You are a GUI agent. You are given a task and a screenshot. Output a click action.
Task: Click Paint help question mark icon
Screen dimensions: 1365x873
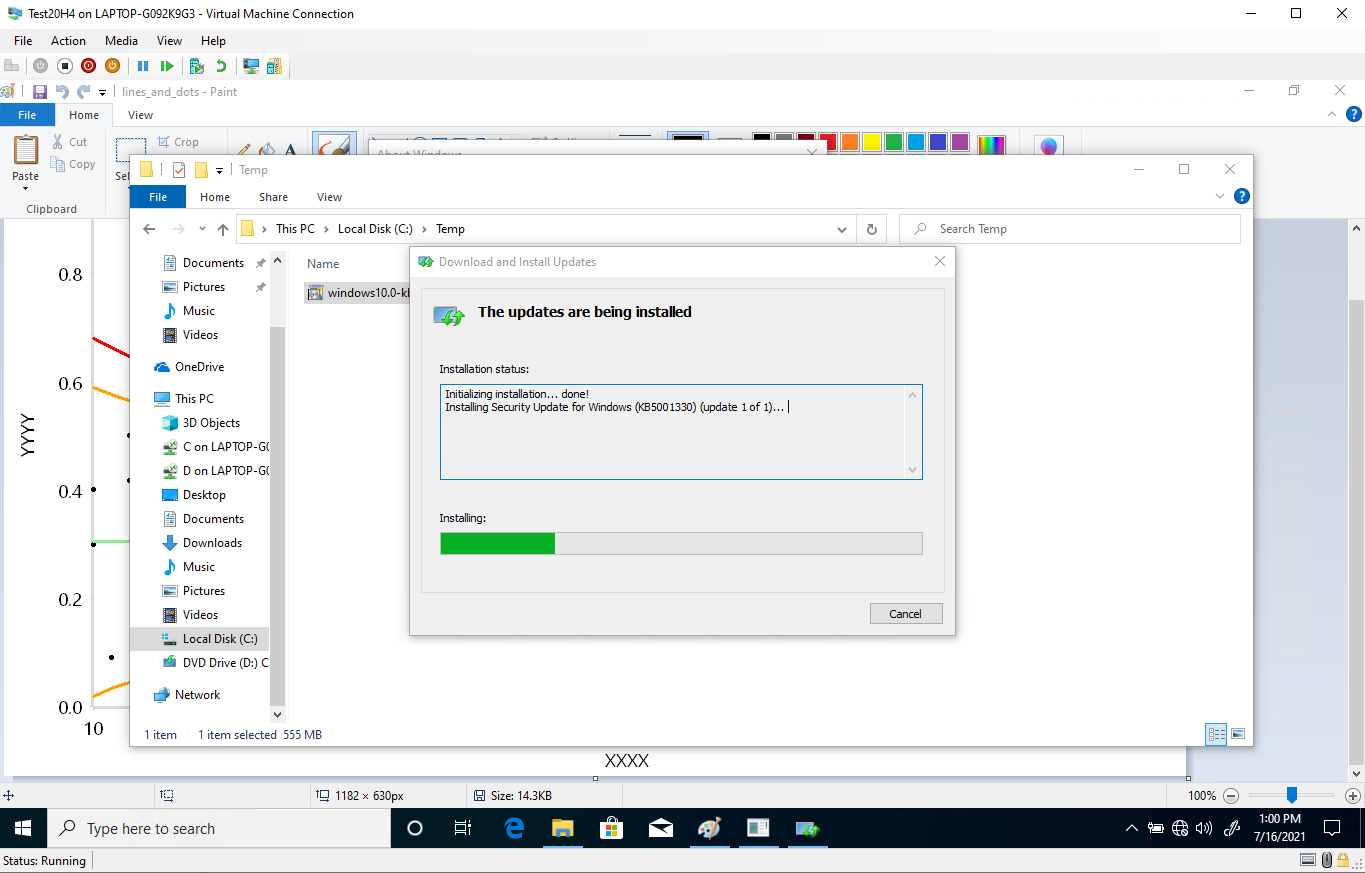[1354, 115]
